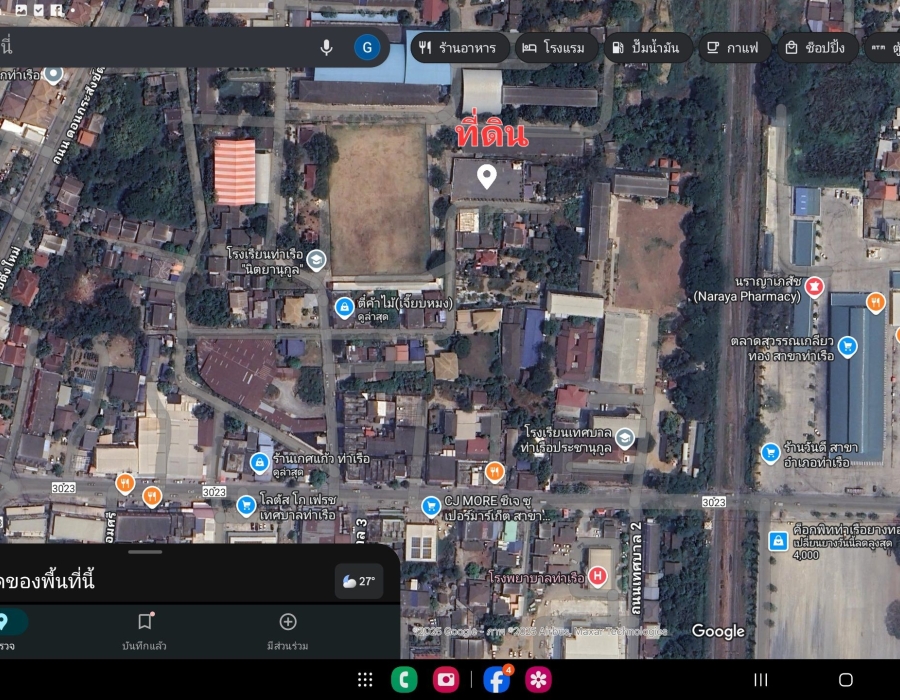Launch the red Camera app
900x700 pixels.
(x=446, y=680)
